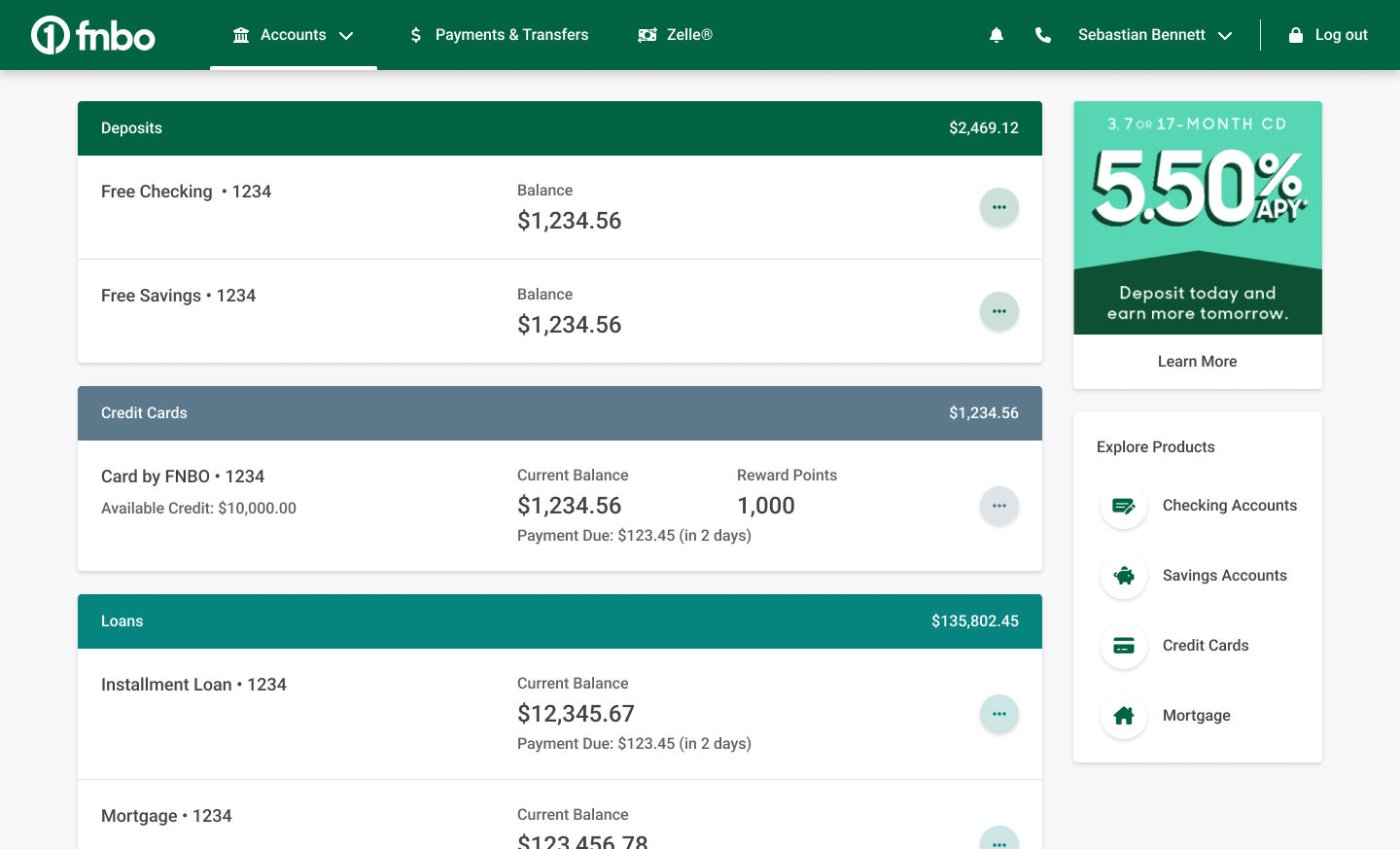The width and height of the screenshot is (1400, 849).
Task: Click the Explore Products heading
Action: tap(1156, 447)
